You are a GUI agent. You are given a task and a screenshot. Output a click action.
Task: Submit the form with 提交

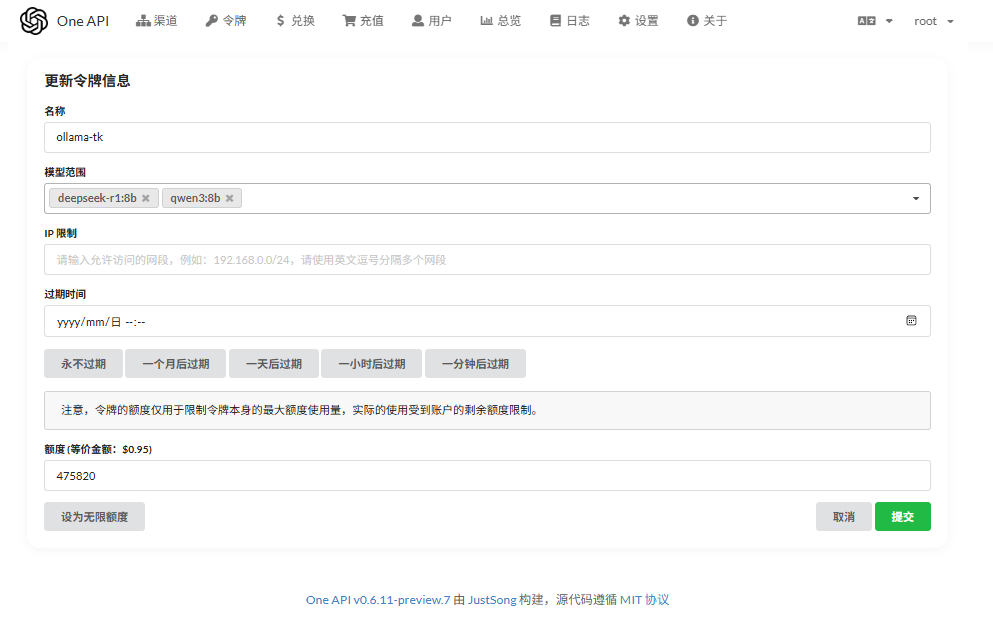[x=902, y=517]
